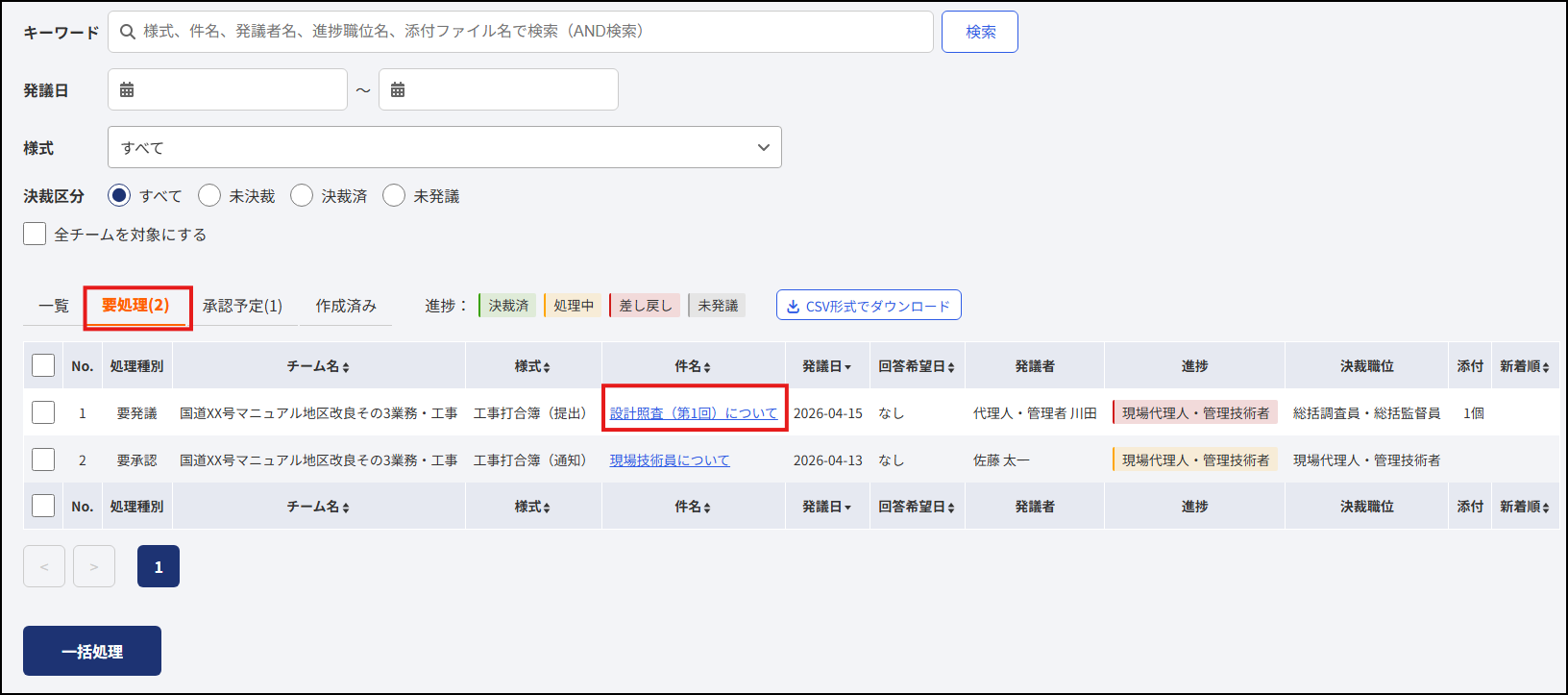
Task: Click the 要発議 cell in row 1
Action: pos(136,413)
